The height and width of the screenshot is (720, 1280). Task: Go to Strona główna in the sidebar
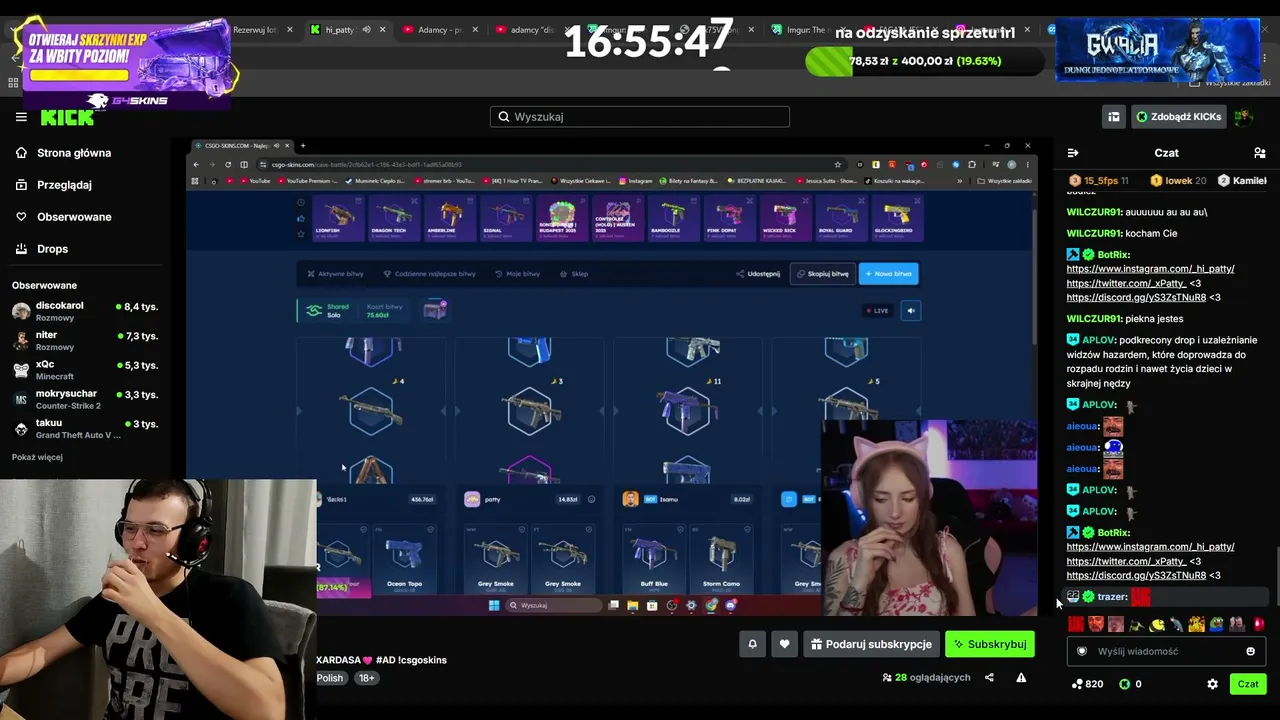click(x=74, y=153)
